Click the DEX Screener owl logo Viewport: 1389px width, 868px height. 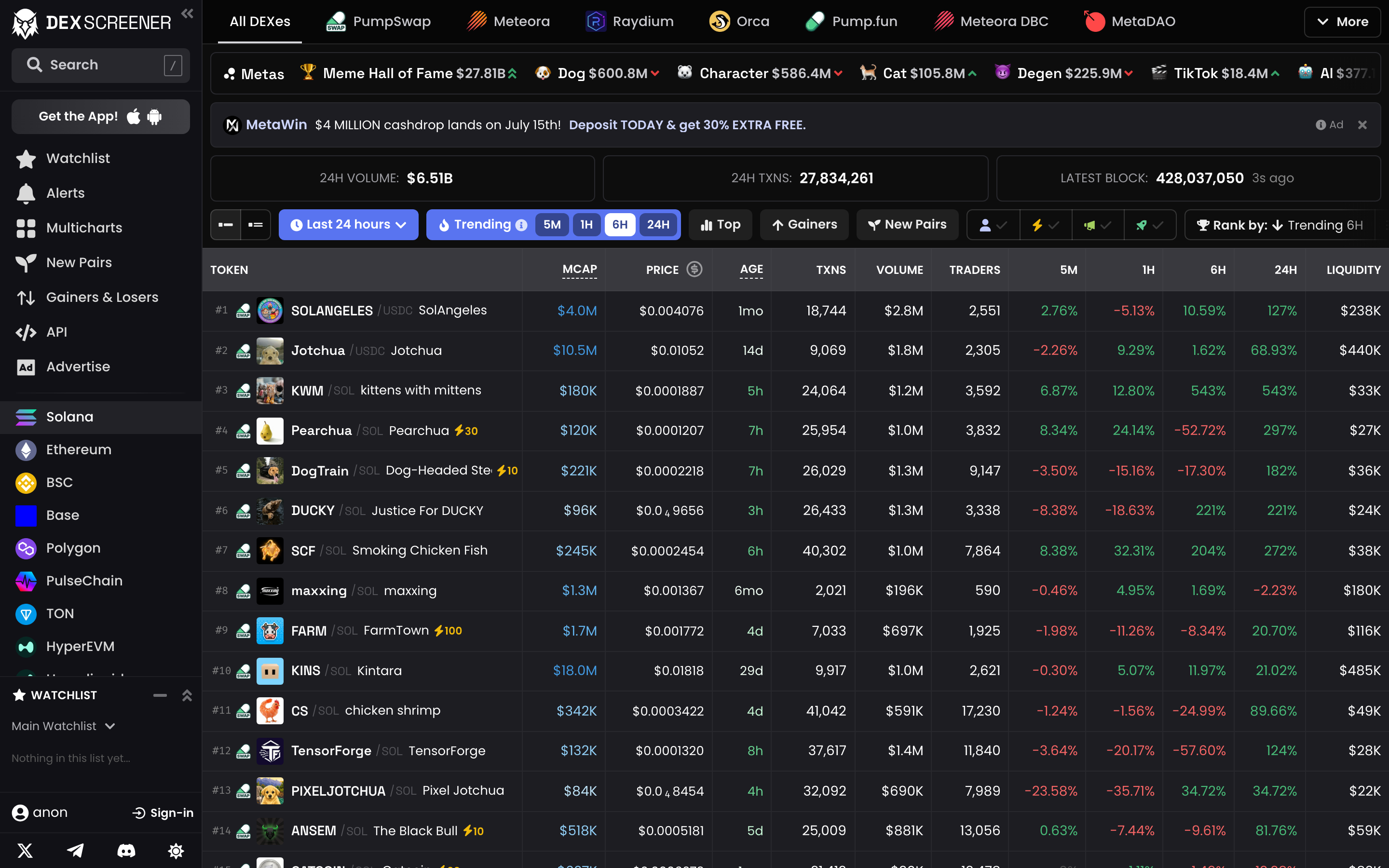tap(25, 23)
